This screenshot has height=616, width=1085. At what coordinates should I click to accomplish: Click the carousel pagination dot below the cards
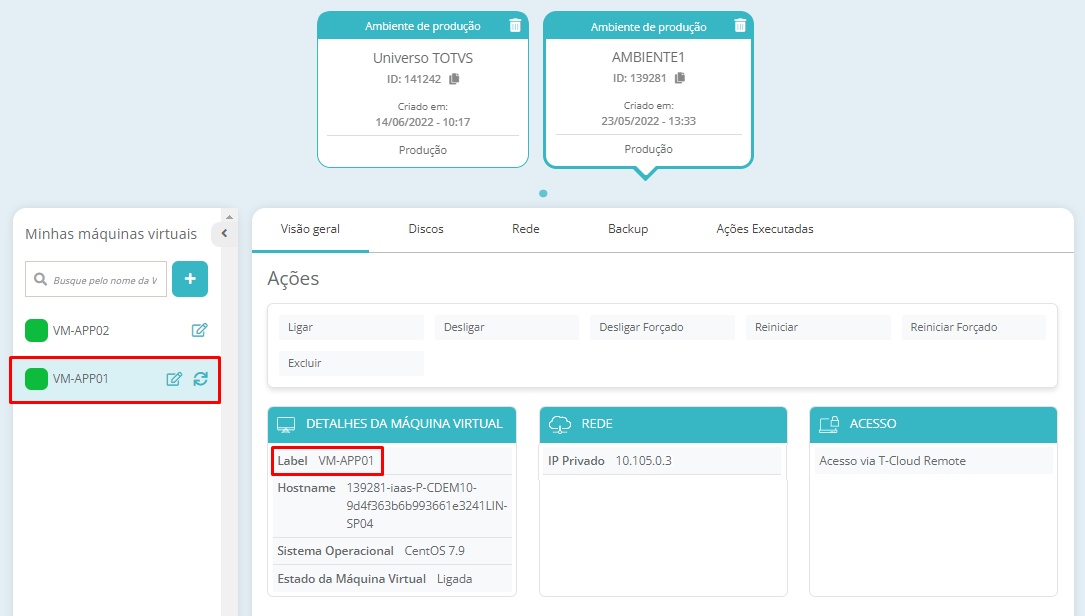click(543, 194)
